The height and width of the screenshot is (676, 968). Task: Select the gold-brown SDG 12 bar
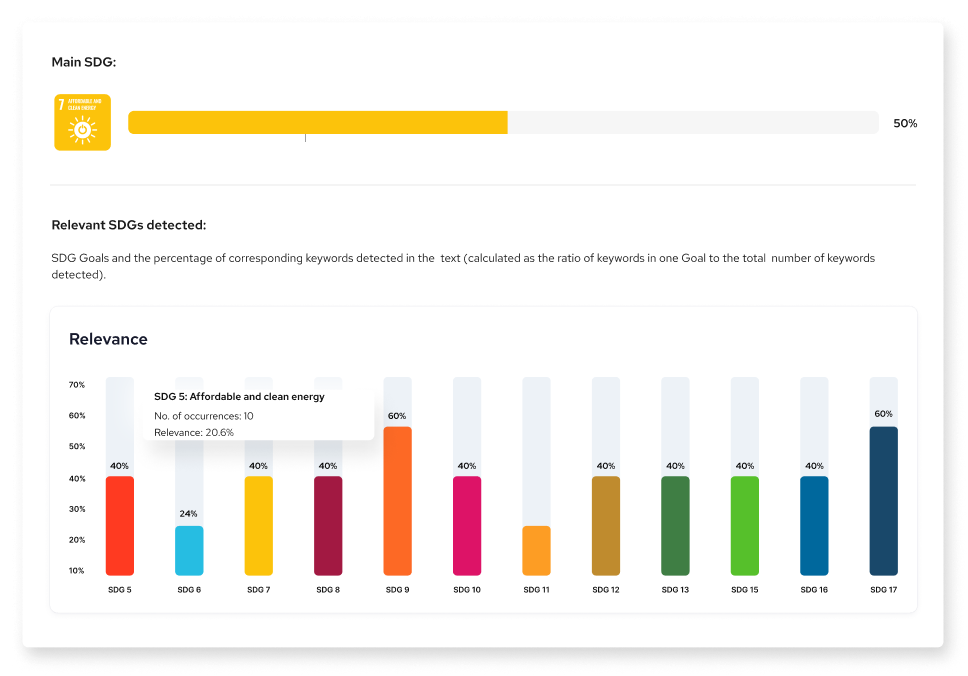[606, 525]
